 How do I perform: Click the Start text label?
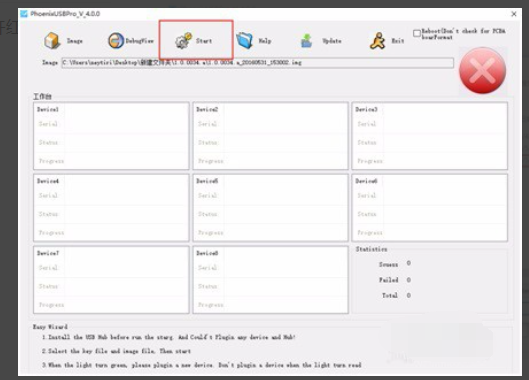coord(204,41)
